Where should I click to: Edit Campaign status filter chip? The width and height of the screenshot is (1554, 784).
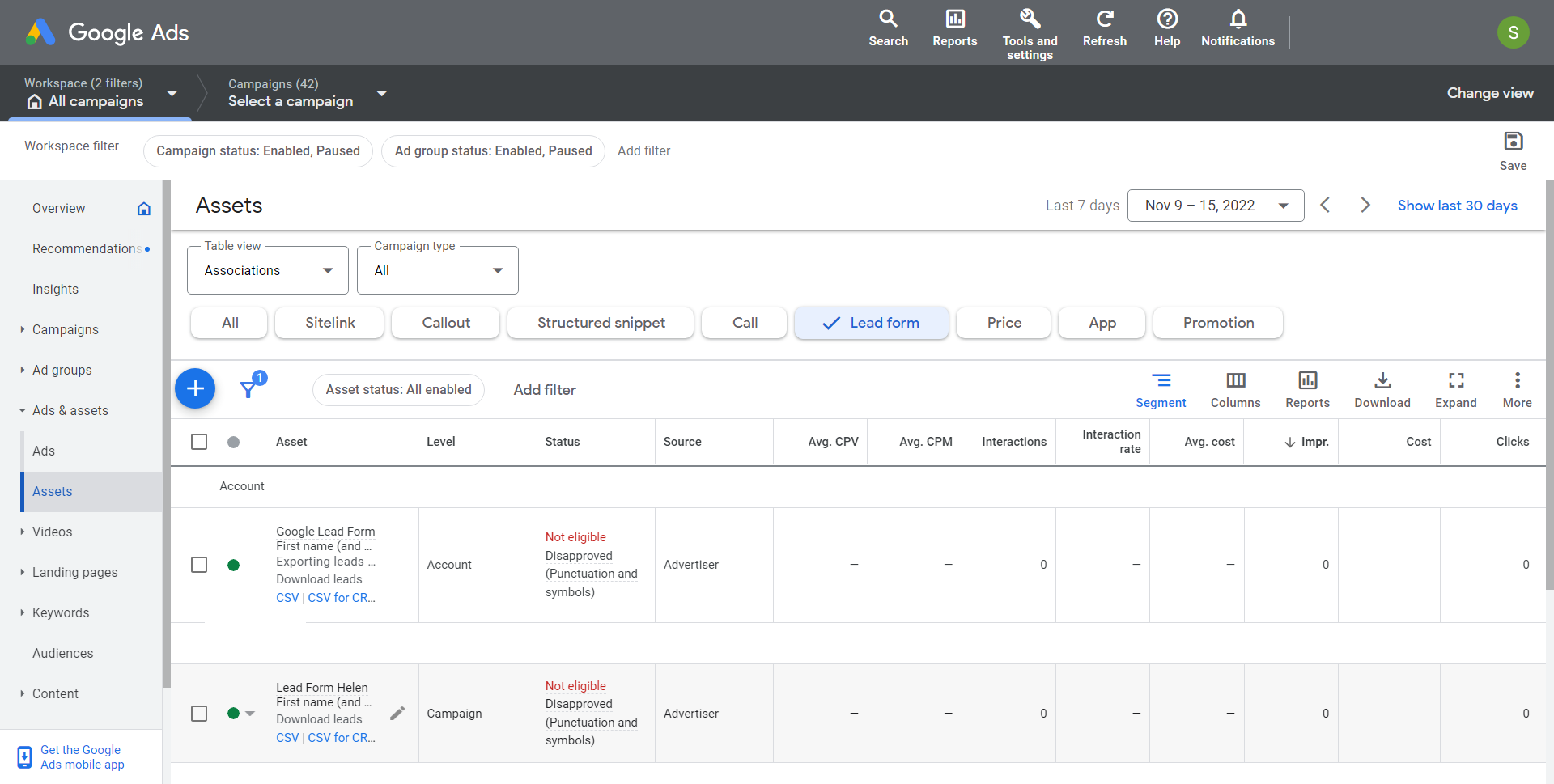point(258,151)
